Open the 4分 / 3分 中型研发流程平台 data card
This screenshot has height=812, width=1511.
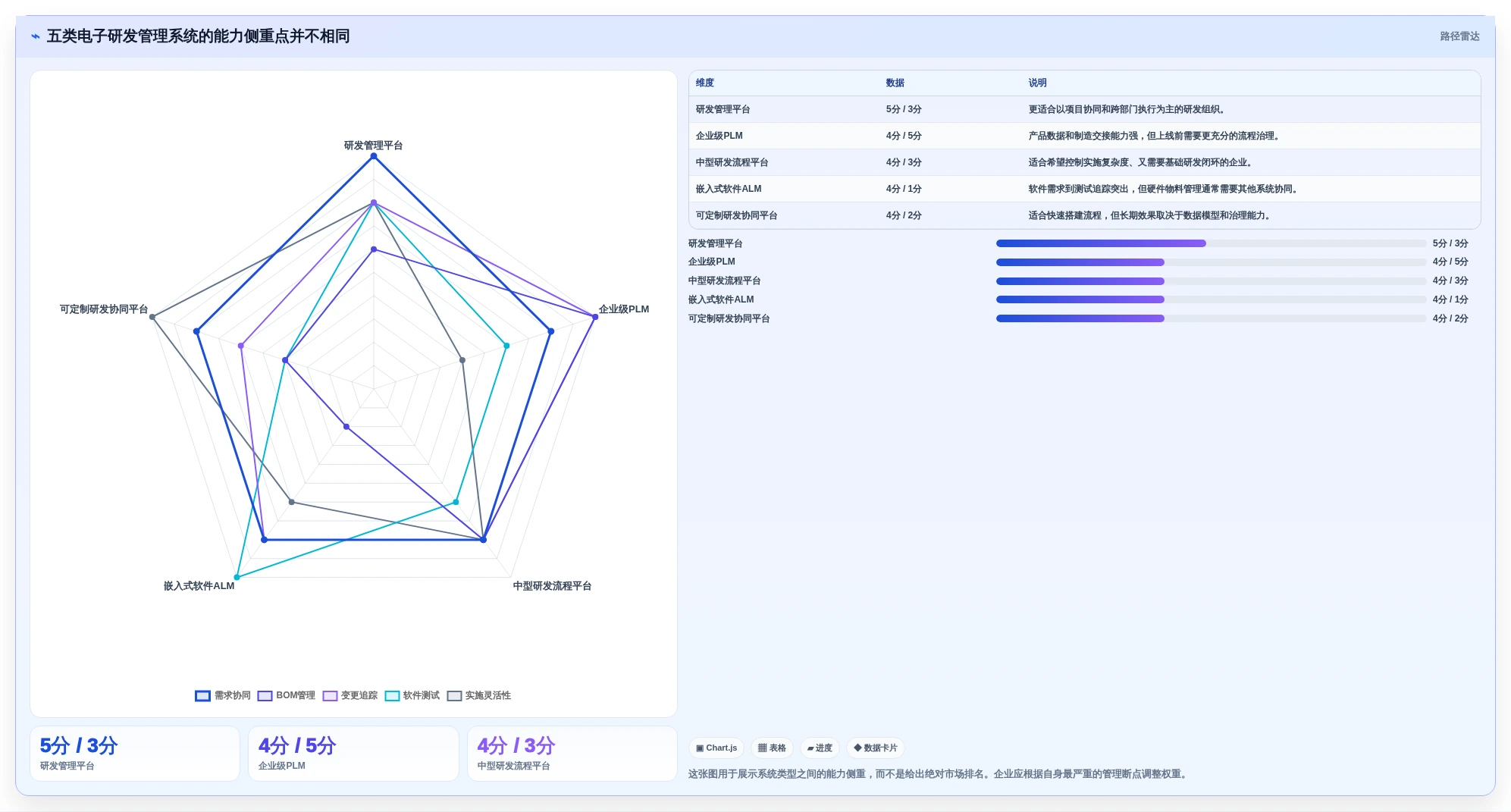[x=572, y=754]
